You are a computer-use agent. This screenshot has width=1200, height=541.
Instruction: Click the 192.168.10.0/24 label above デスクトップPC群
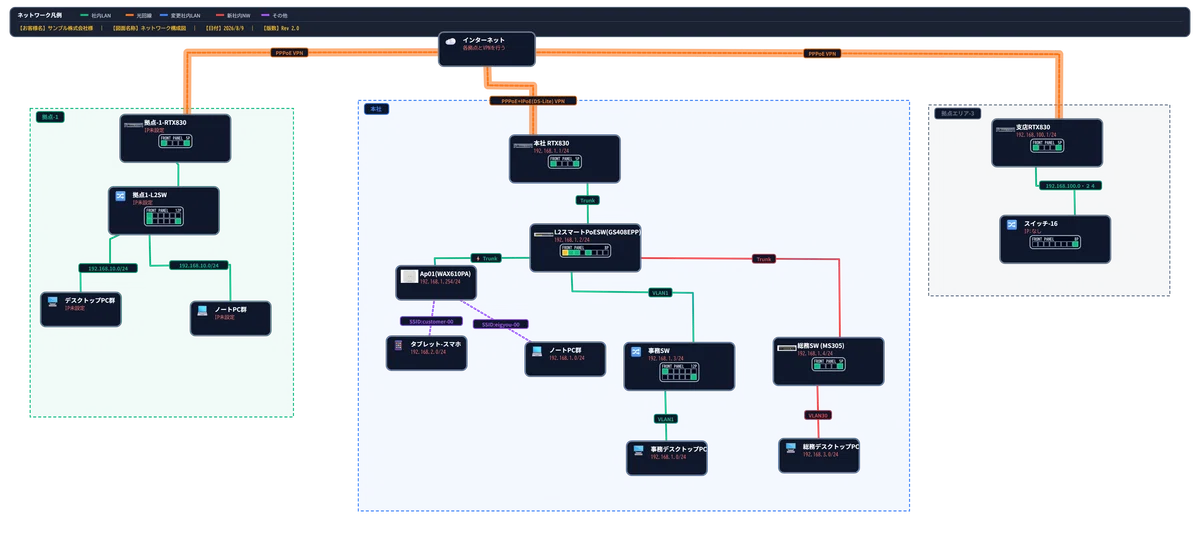coord(108,268)
